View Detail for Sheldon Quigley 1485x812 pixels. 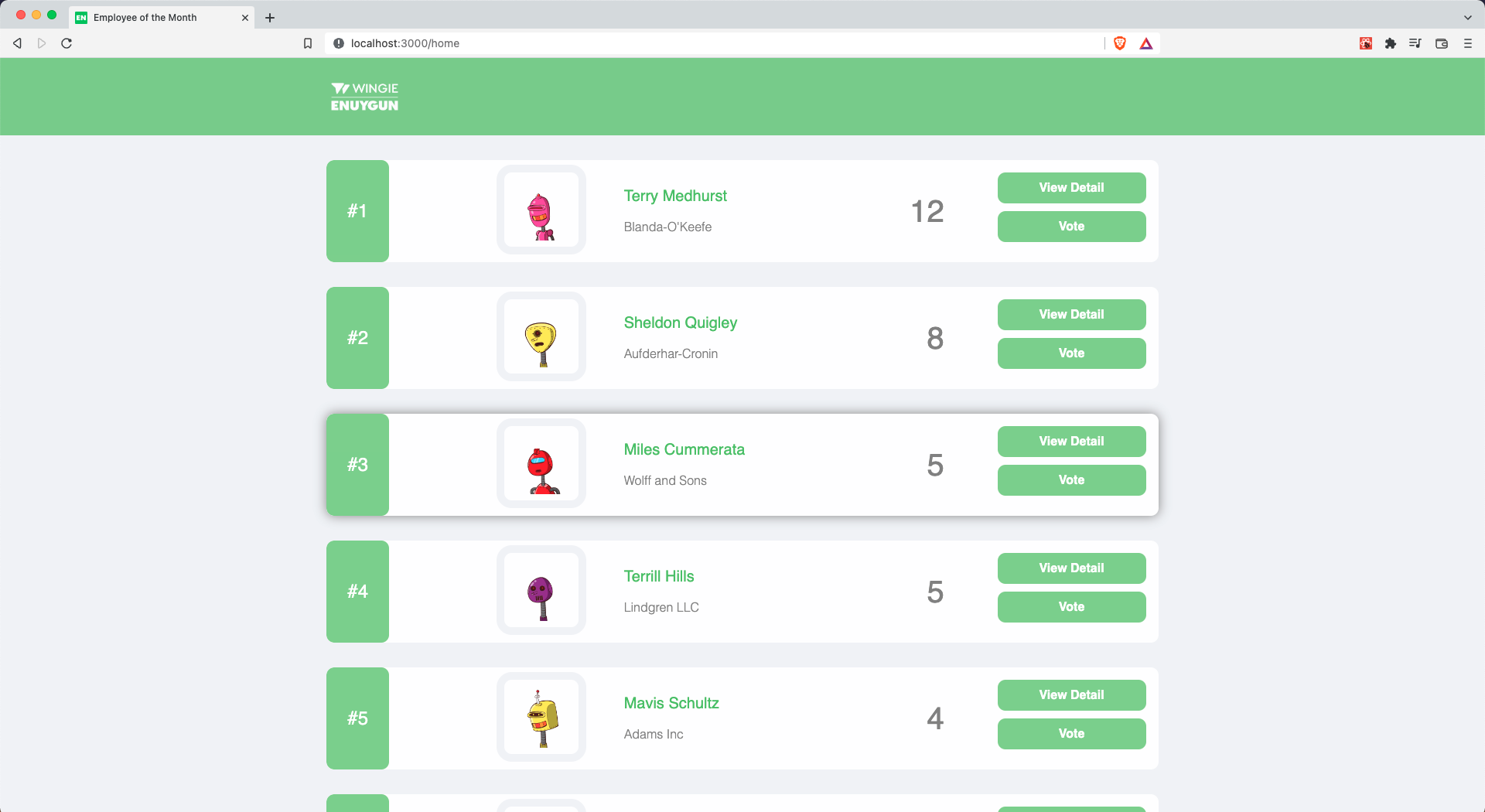pyautogui.click(x=1071, y=314)
